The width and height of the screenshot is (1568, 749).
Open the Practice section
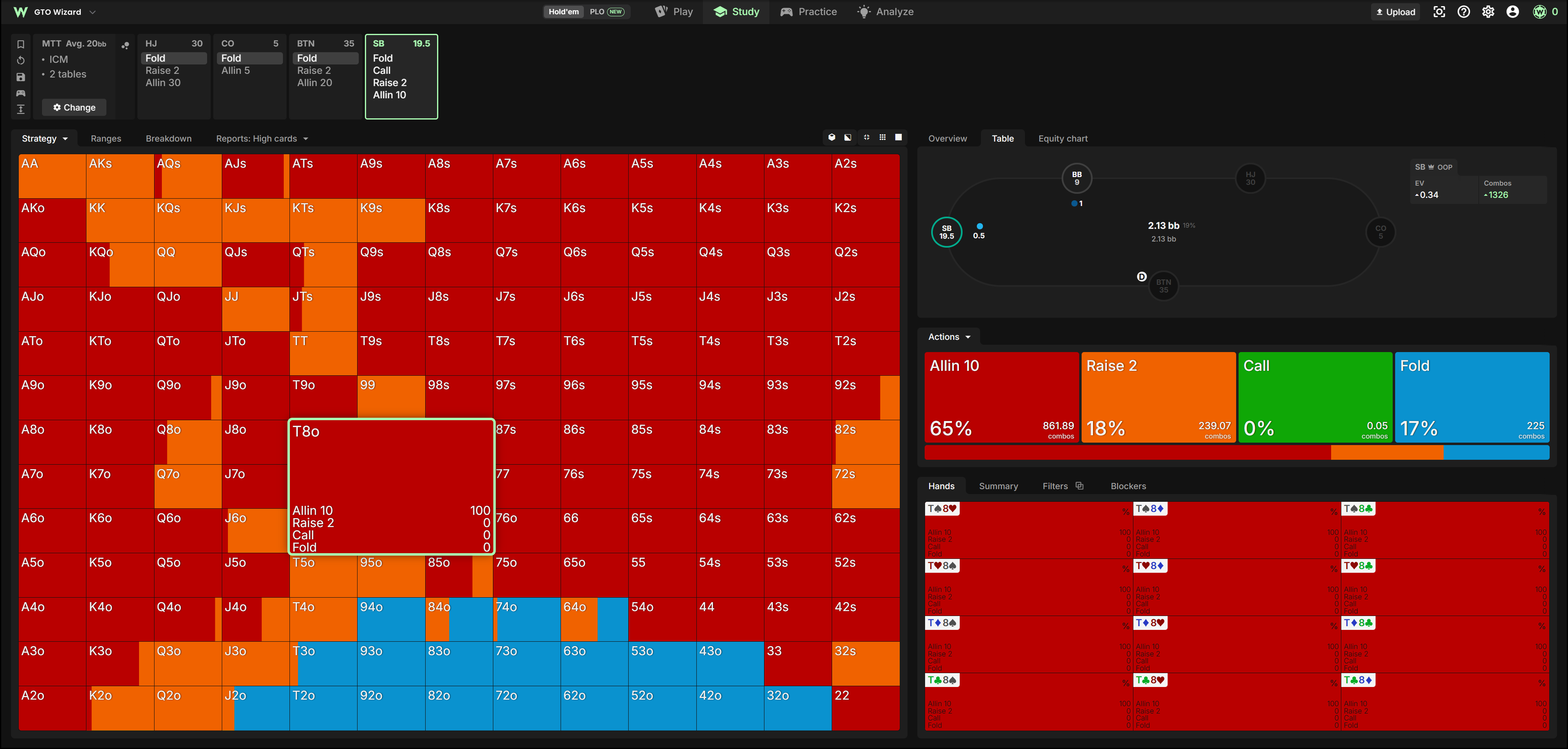(808, 11)
